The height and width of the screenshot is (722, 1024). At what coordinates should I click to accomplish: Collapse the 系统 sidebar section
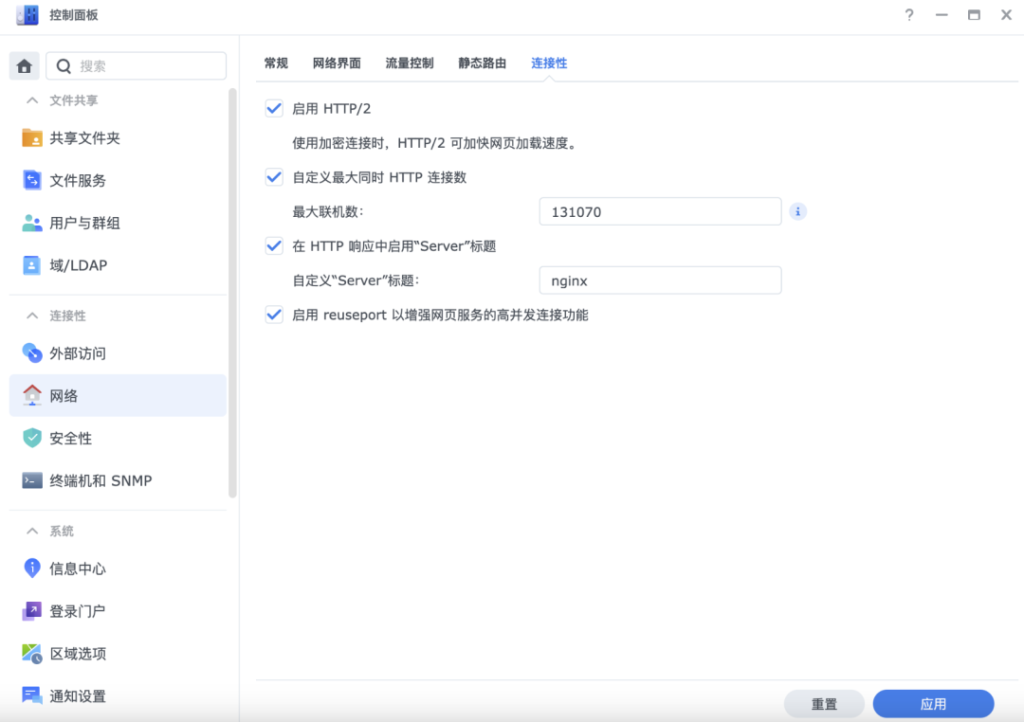33,531
